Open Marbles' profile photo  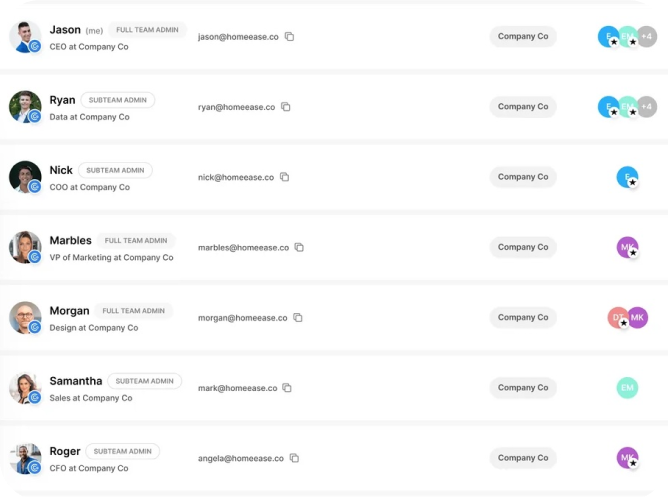pos(25,247)
